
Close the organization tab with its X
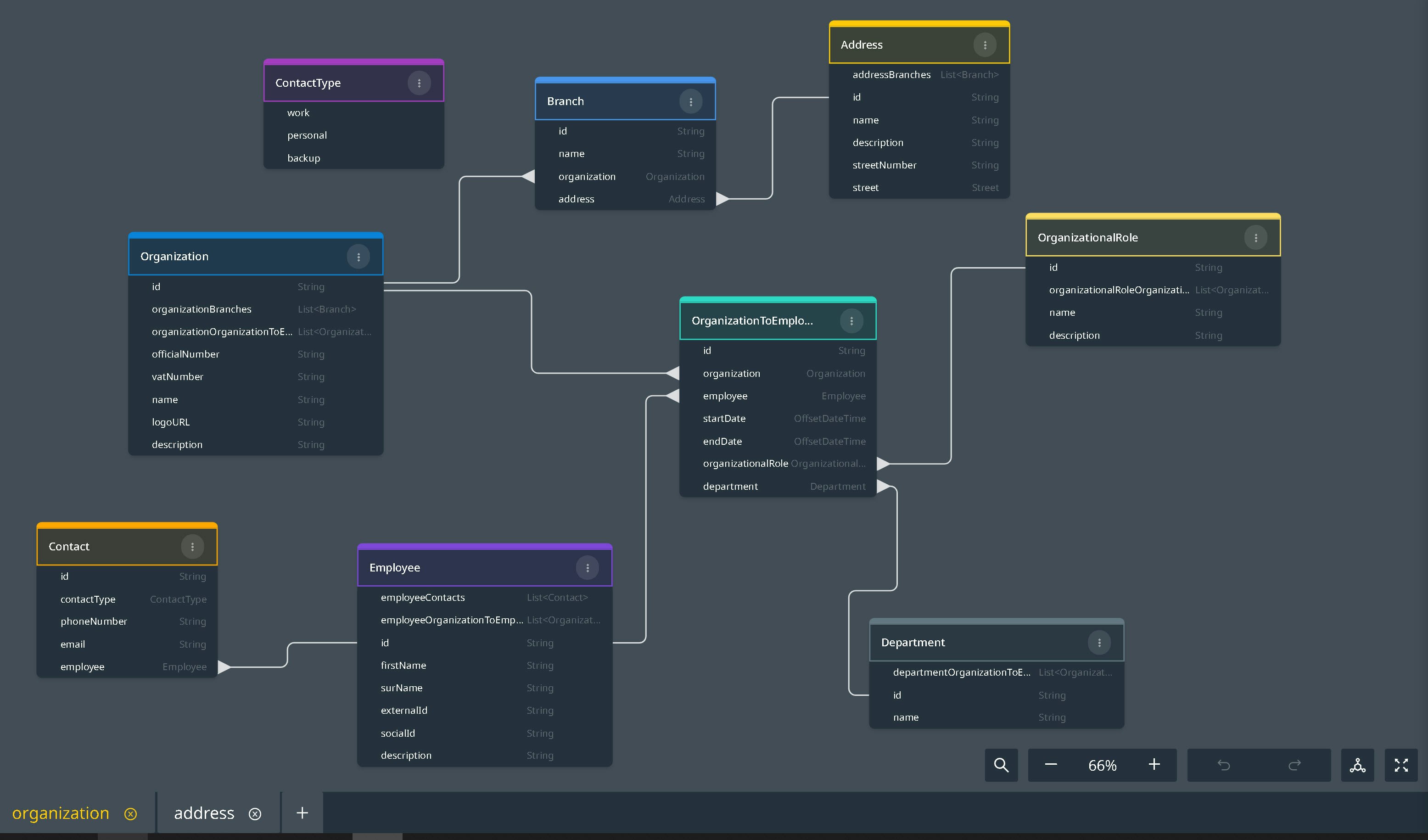pyautogui.click(x=131, y=814)
